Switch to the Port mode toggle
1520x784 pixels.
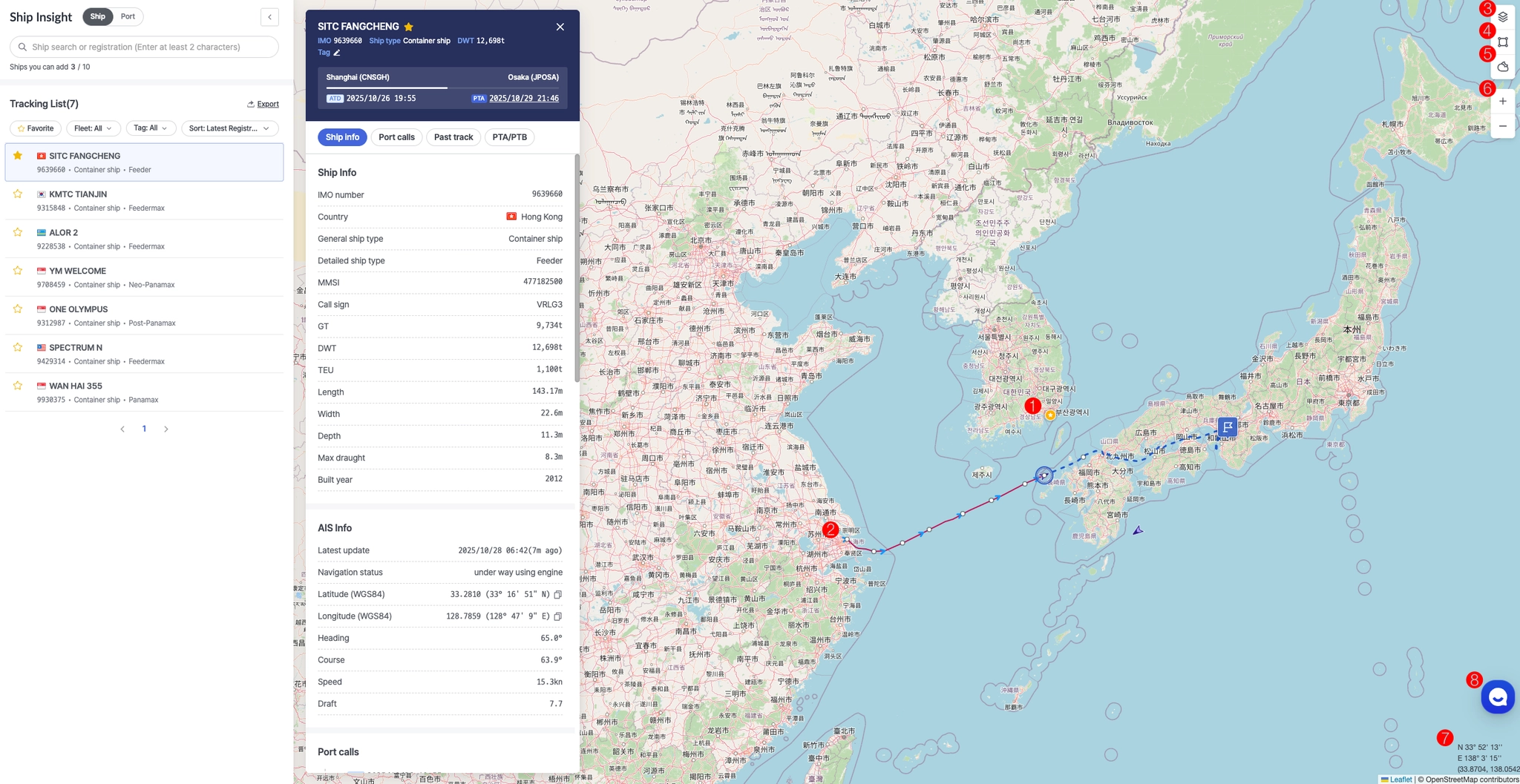pyautogui.click(x=128, y=16)
